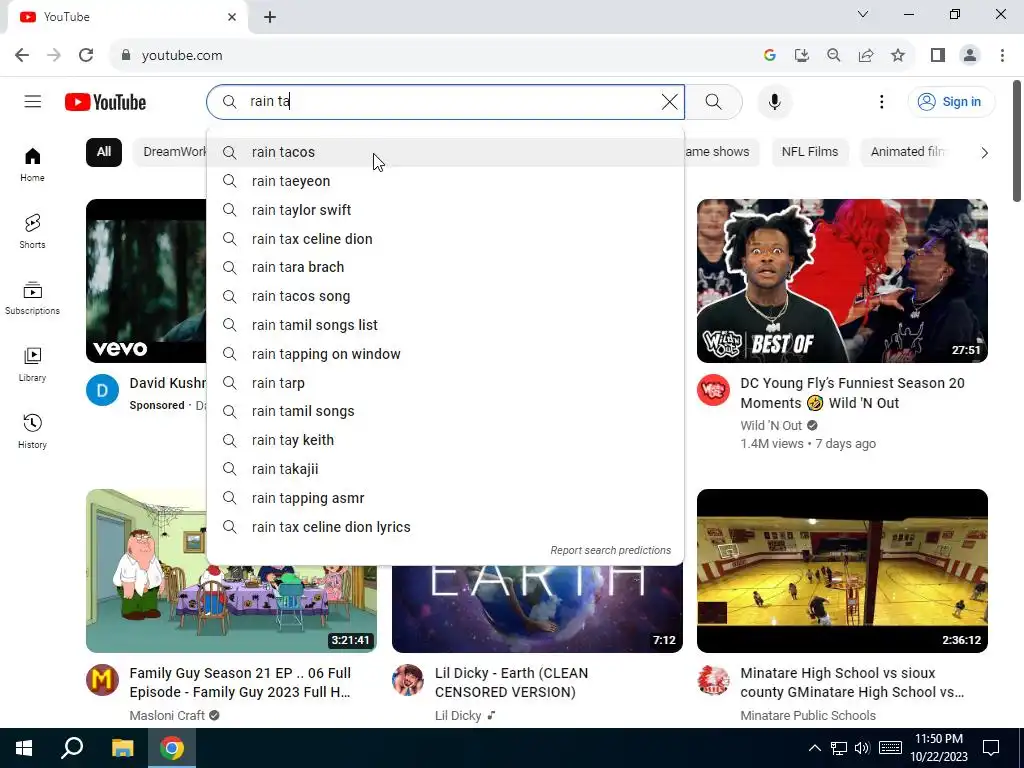Viewport: 1024px width, 768px height.
Task: Share this page via the share icon
Action: click(x=866, y=56)
